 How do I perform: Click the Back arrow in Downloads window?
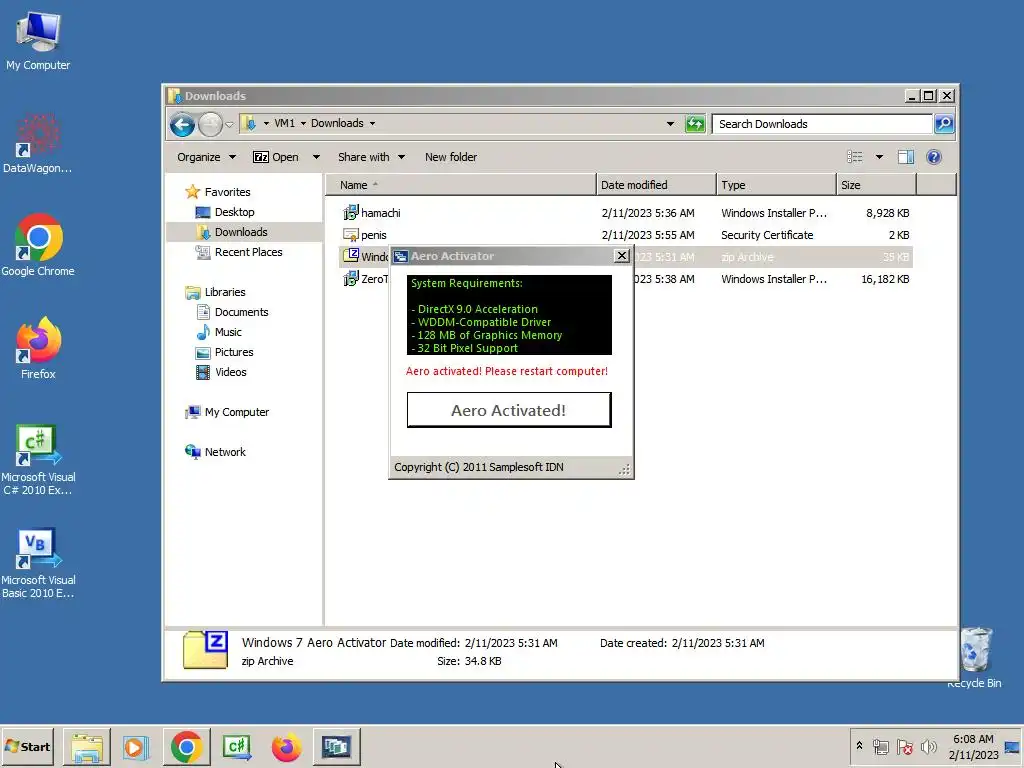tap(182, 124)
